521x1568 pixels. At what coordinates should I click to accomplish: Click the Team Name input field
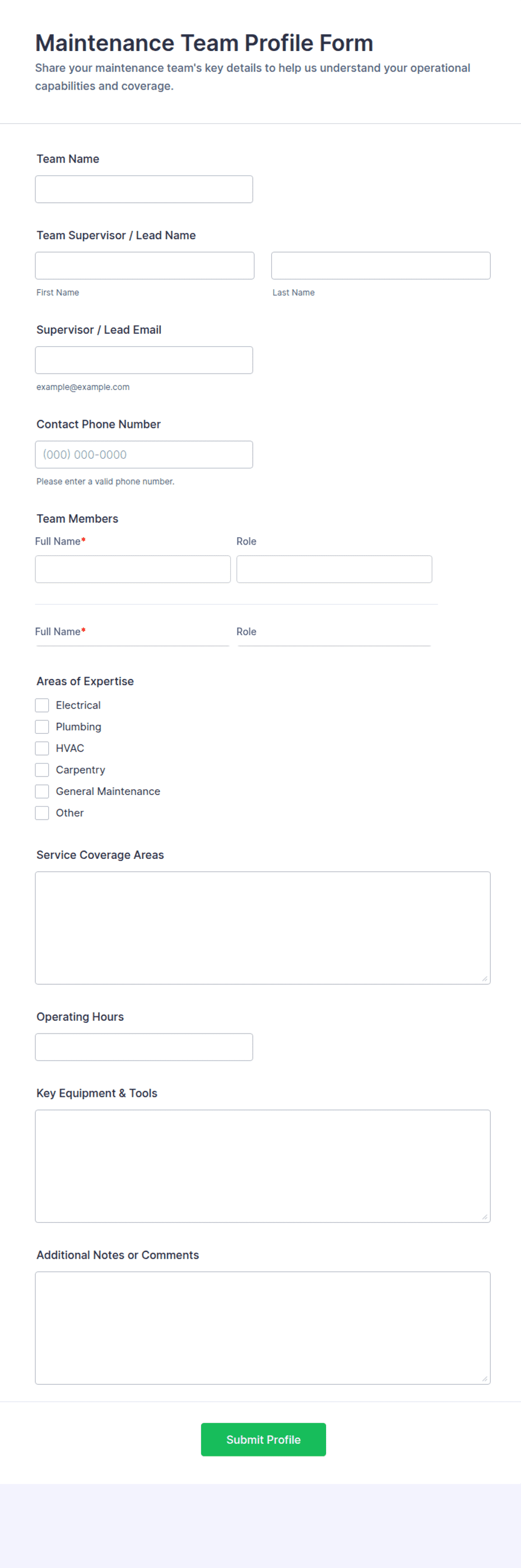click(143, 189)
